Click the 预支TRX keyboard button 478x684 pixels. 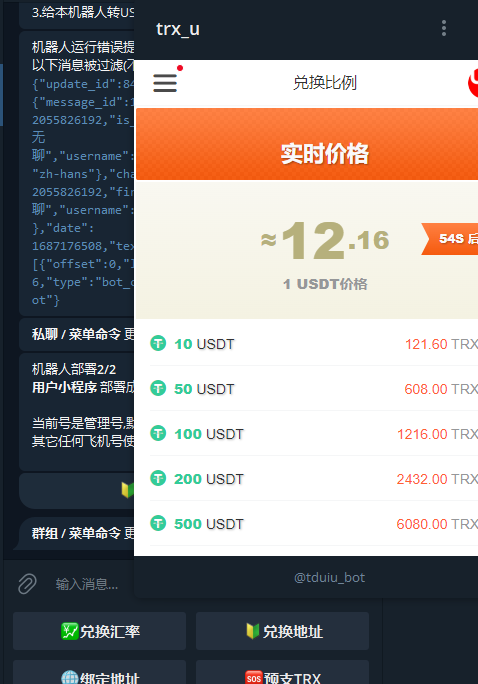(283, 672)
